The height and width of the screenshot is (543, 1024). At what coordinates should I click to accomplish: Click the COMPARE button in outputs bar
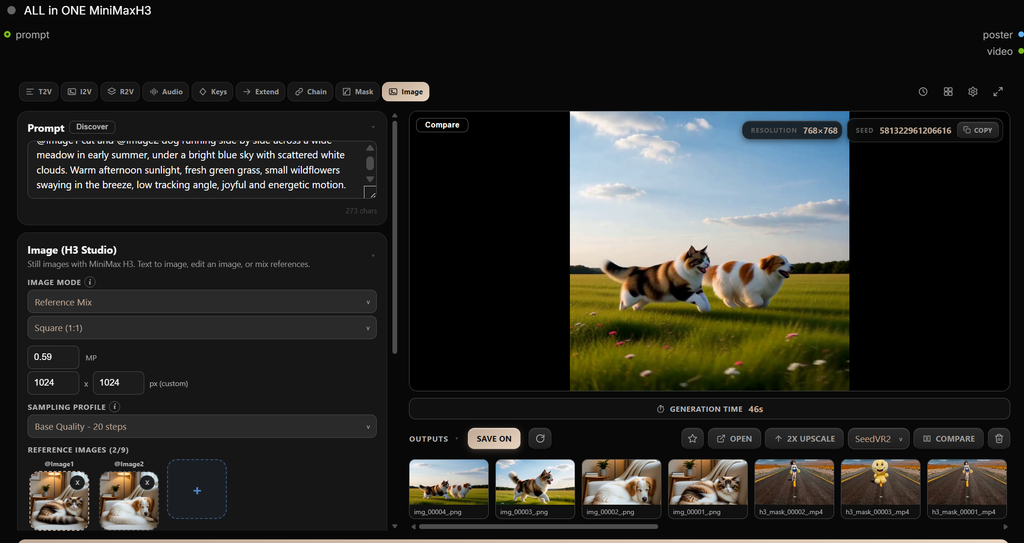tap(948, 438)
